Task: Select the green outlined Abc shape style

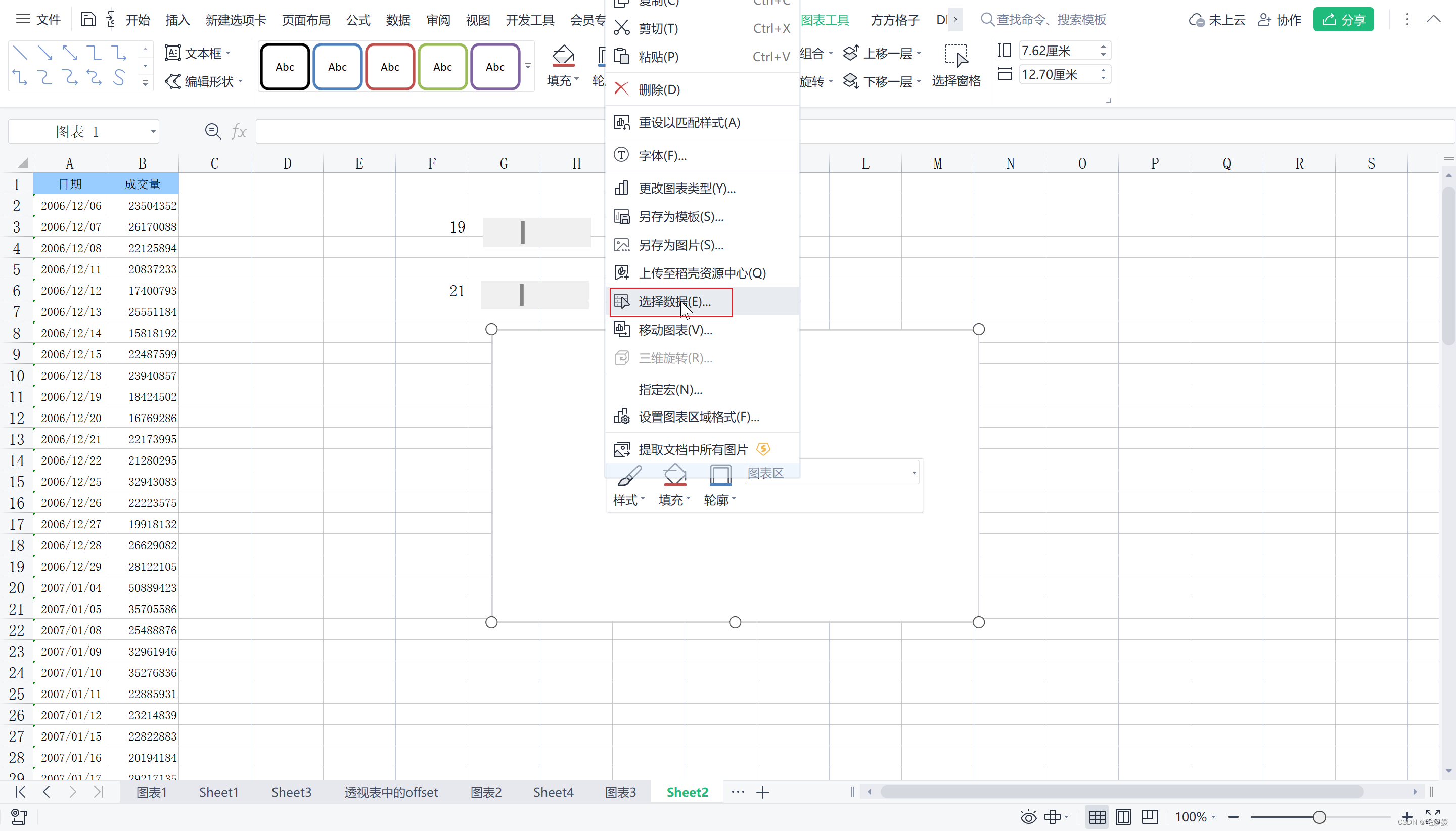Action: click(442, 67)
